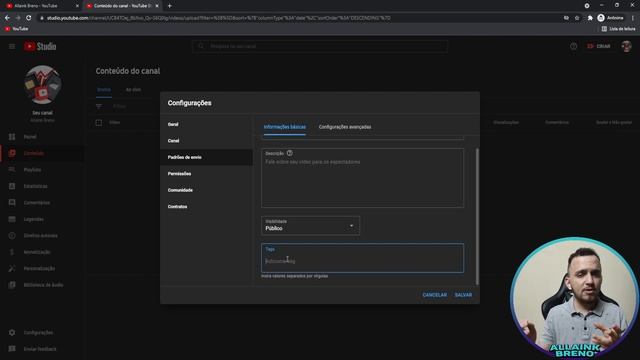Reload the page with the refresh icon

click(x=29, y=18)
